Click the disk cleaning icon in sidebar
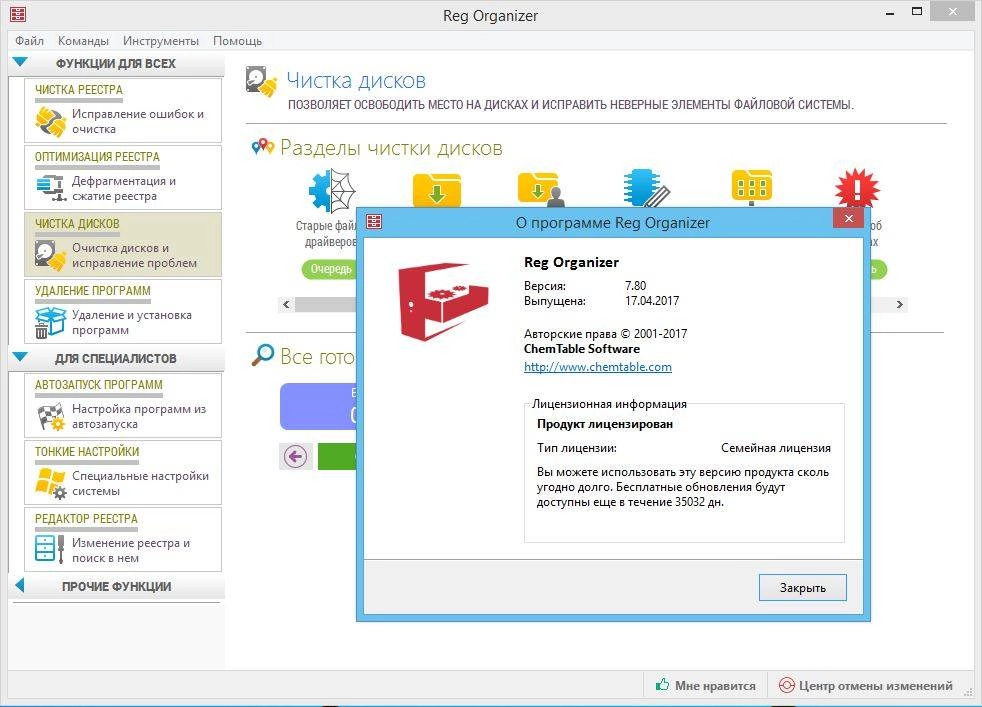The height and width of the screenshot is (707, 982). point(50,255)
